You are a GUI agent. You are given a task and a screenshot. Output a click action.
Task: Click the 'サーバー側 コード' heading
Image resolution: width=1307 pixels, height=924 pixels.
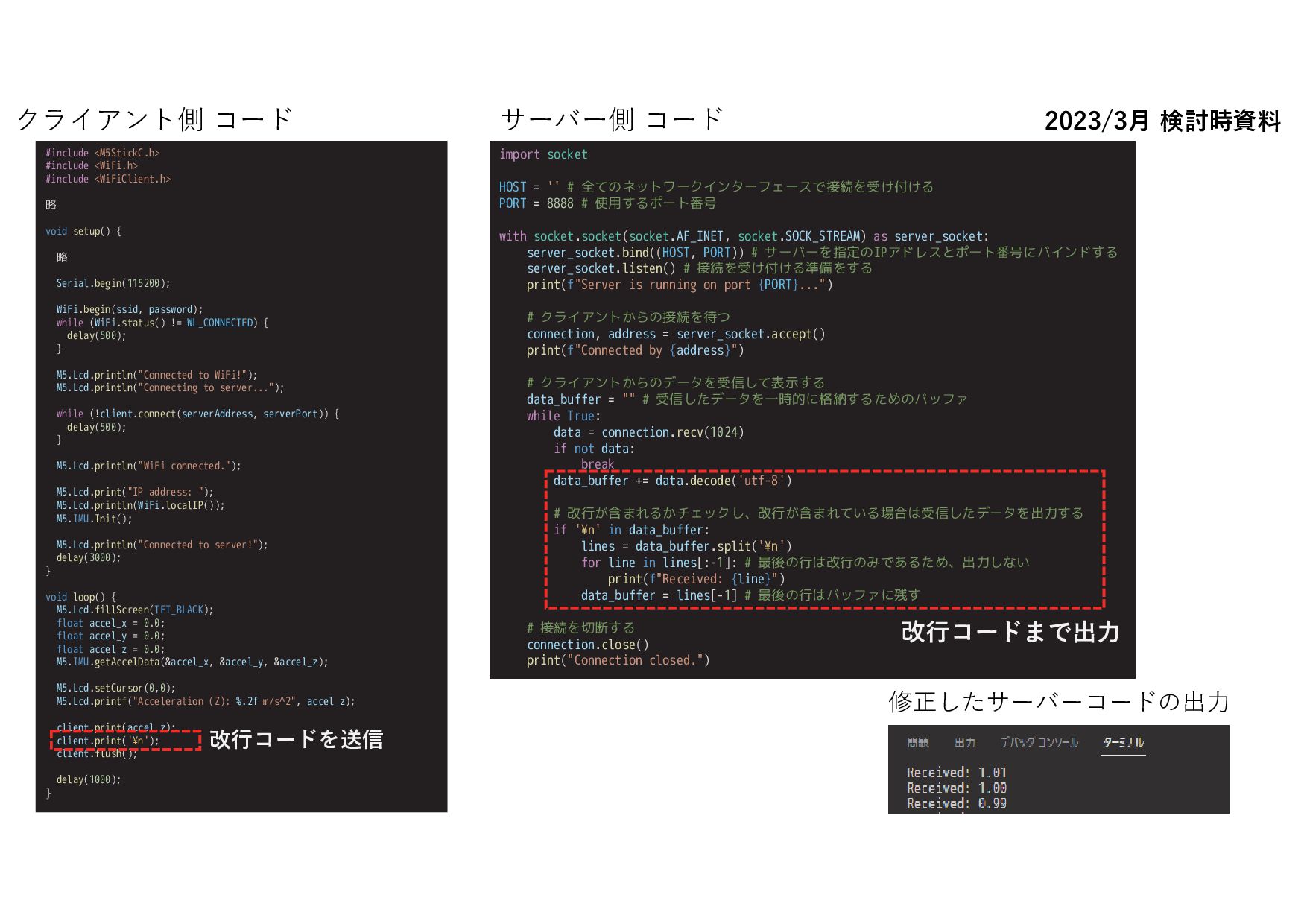[x=612, y=119]
